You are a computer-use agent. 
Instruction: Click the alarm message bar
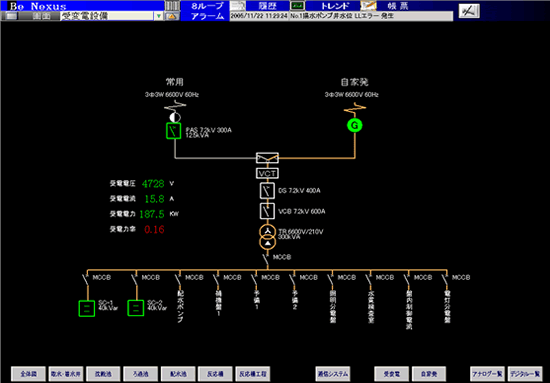tap(341, 16)
